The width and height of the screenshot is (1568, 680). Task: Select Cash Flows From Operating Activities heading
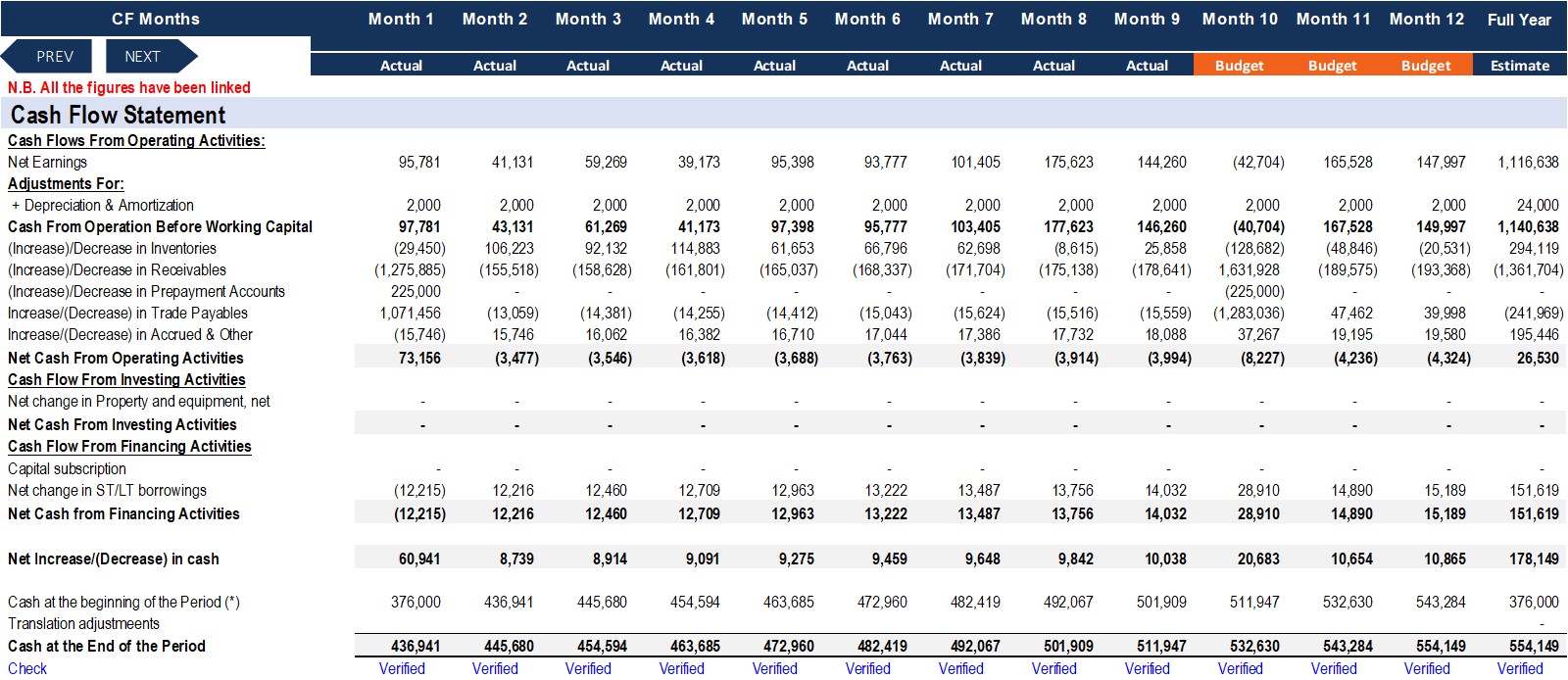[x=136, y=140]
